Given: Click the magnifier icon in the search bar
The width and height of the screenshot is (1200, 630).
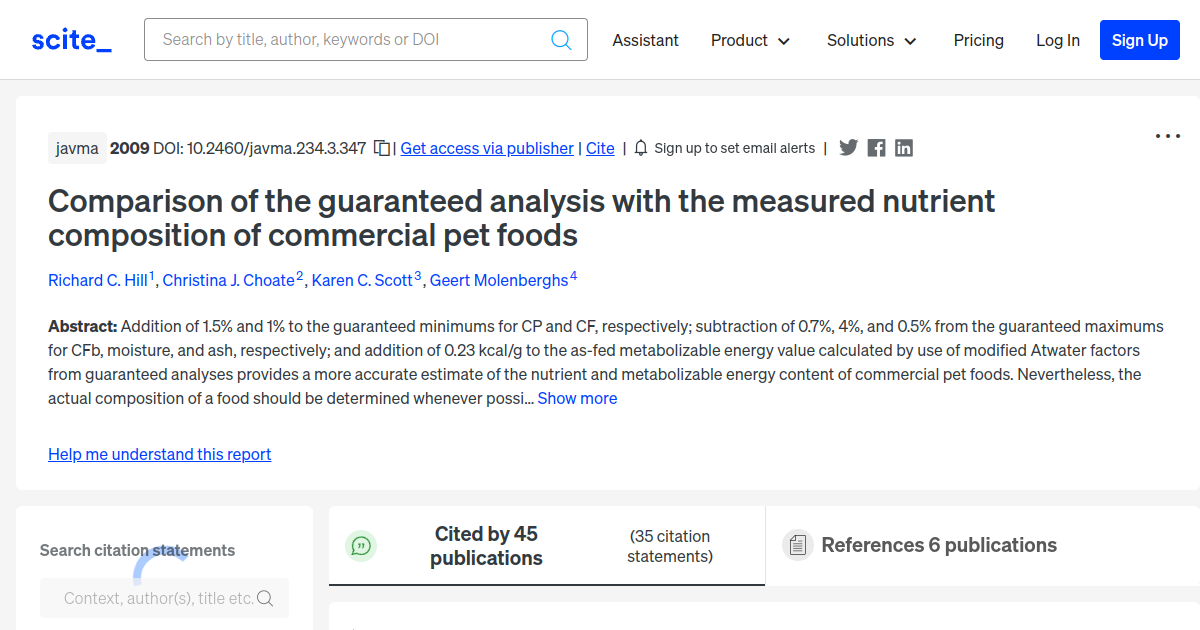Looking at the screenshot, I should coord(561,40).
